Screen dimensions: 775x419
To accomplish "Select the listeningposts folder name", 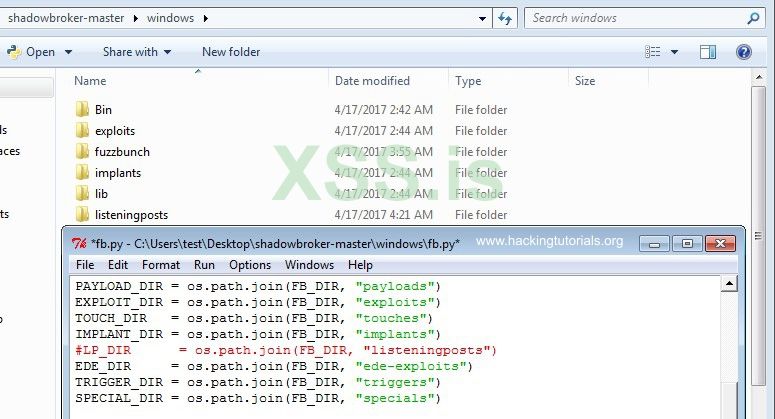I will click(131, 215).
